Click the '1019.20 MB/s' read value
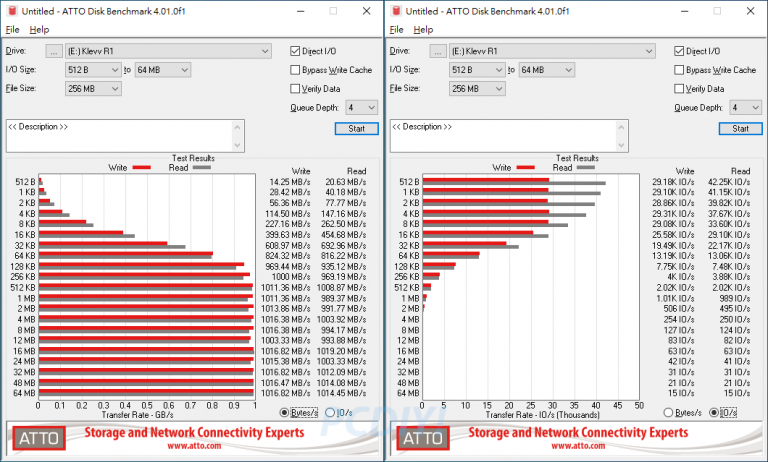The width and height of the screenshot is (768, 462). coord(342,351)
